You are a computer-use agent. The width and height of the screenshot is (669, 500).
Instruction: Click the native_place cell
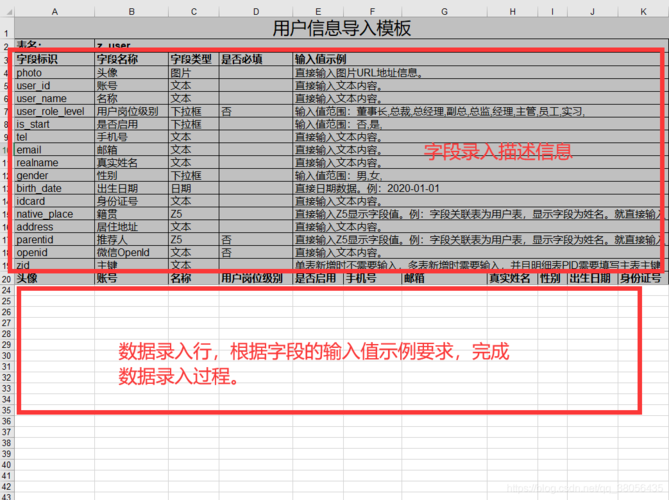(x=55, y=214)
